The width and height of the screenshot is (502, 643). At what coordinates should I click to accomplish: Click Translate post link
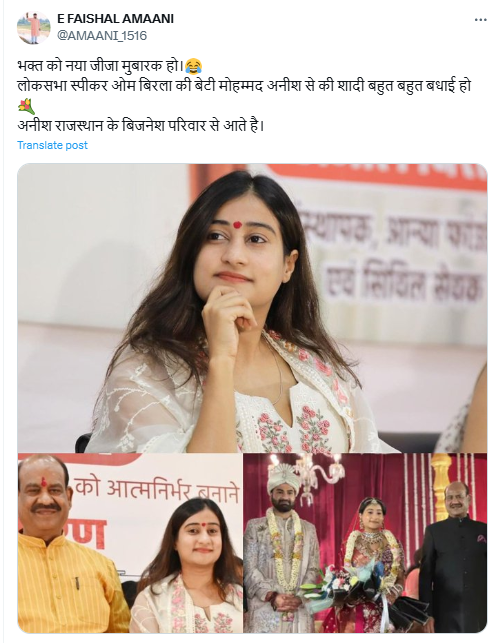52,145
